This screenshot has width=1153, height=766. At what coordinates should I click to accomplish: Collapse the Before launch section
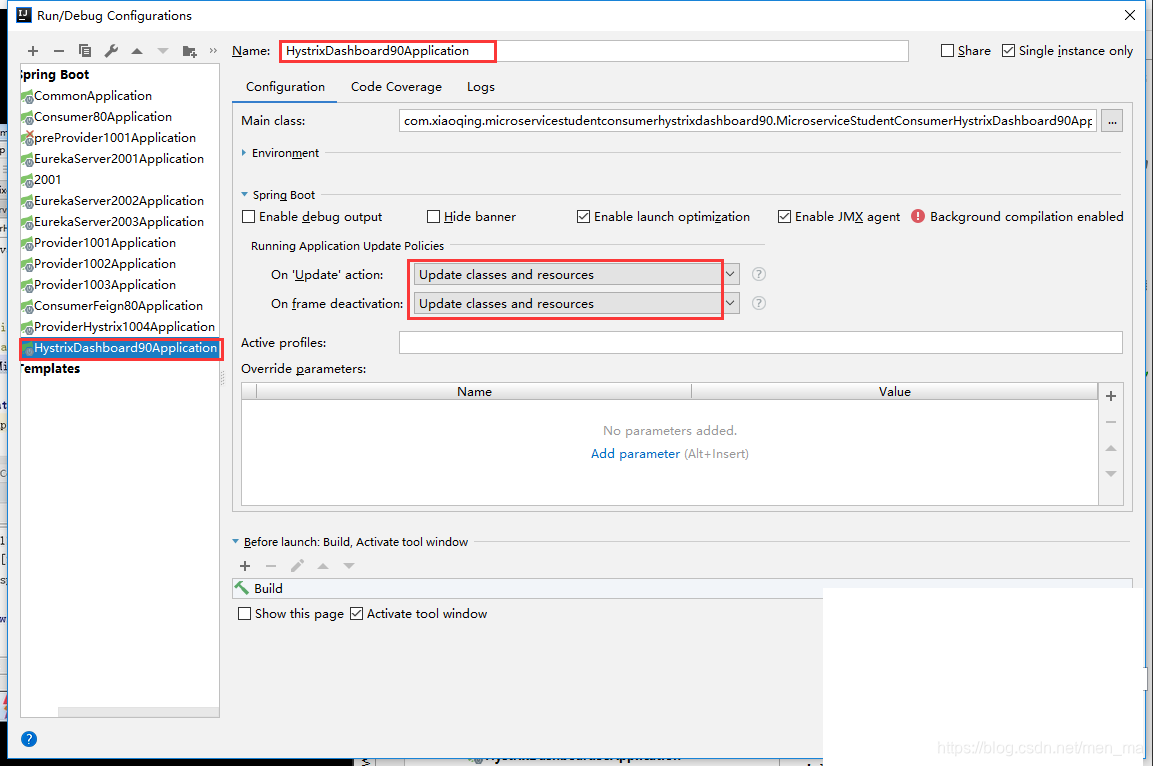click(x=235, y=542)
